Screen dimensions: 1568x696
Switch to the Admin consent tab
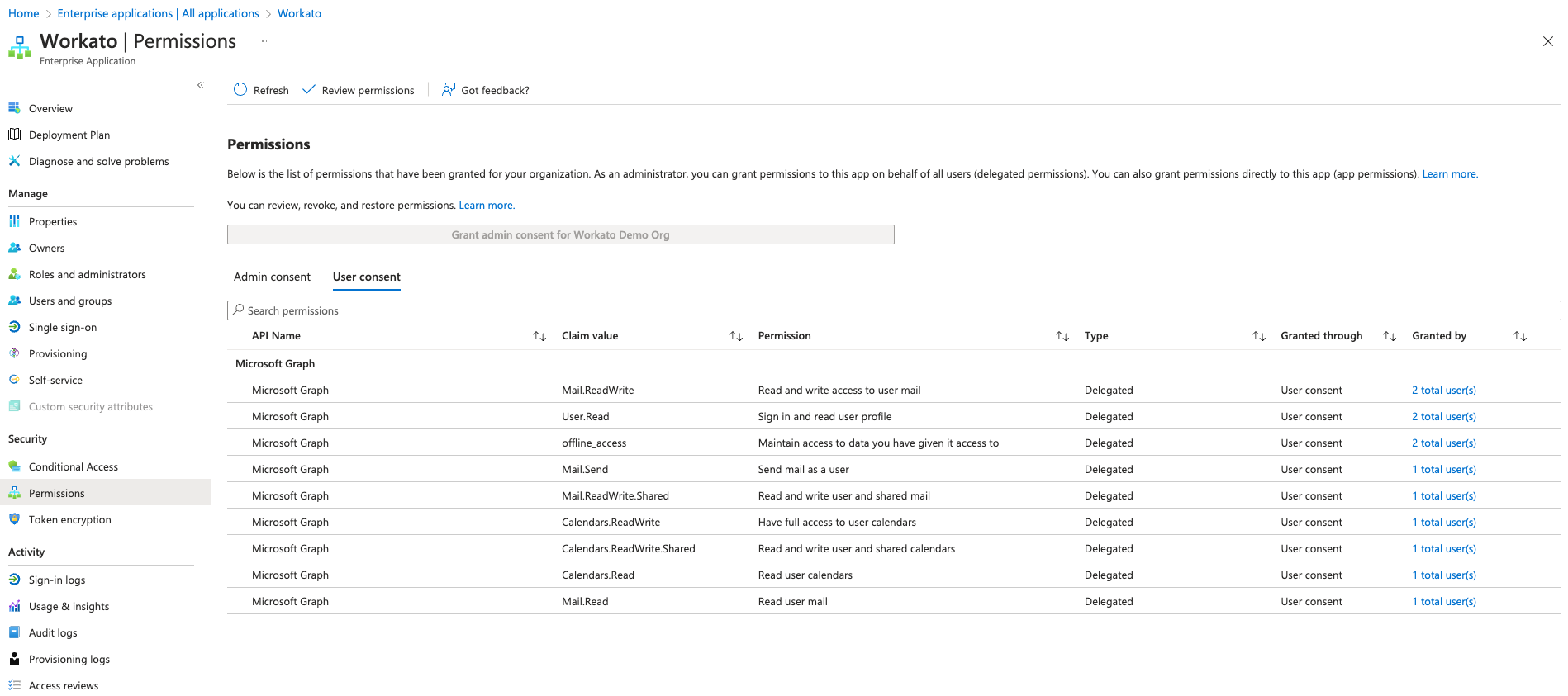[x=272, y=277]
